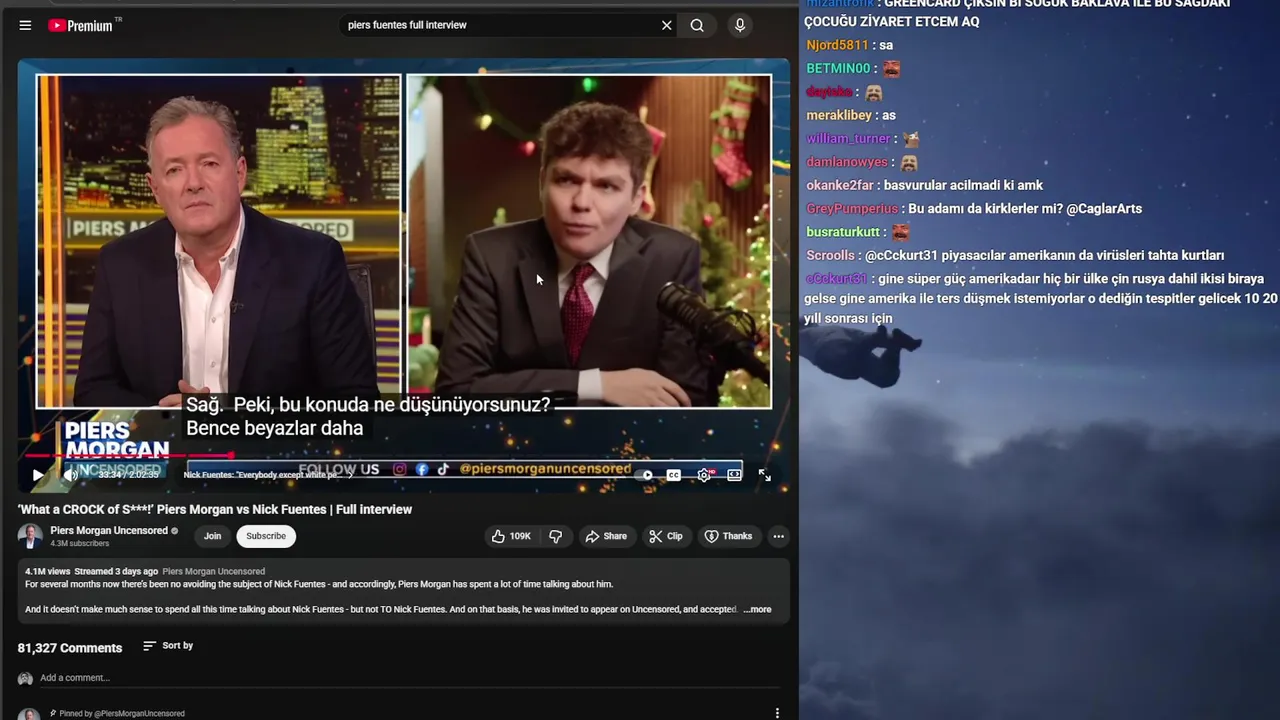Viewport: 1280px width, 720px height.
Task: Open Piers Morgan Uncensored channel avatar
Action: [30, 536]
